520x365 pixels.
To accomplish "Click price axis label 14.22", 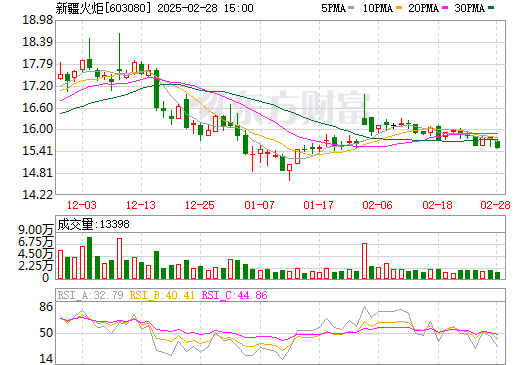I will point(37,194).
